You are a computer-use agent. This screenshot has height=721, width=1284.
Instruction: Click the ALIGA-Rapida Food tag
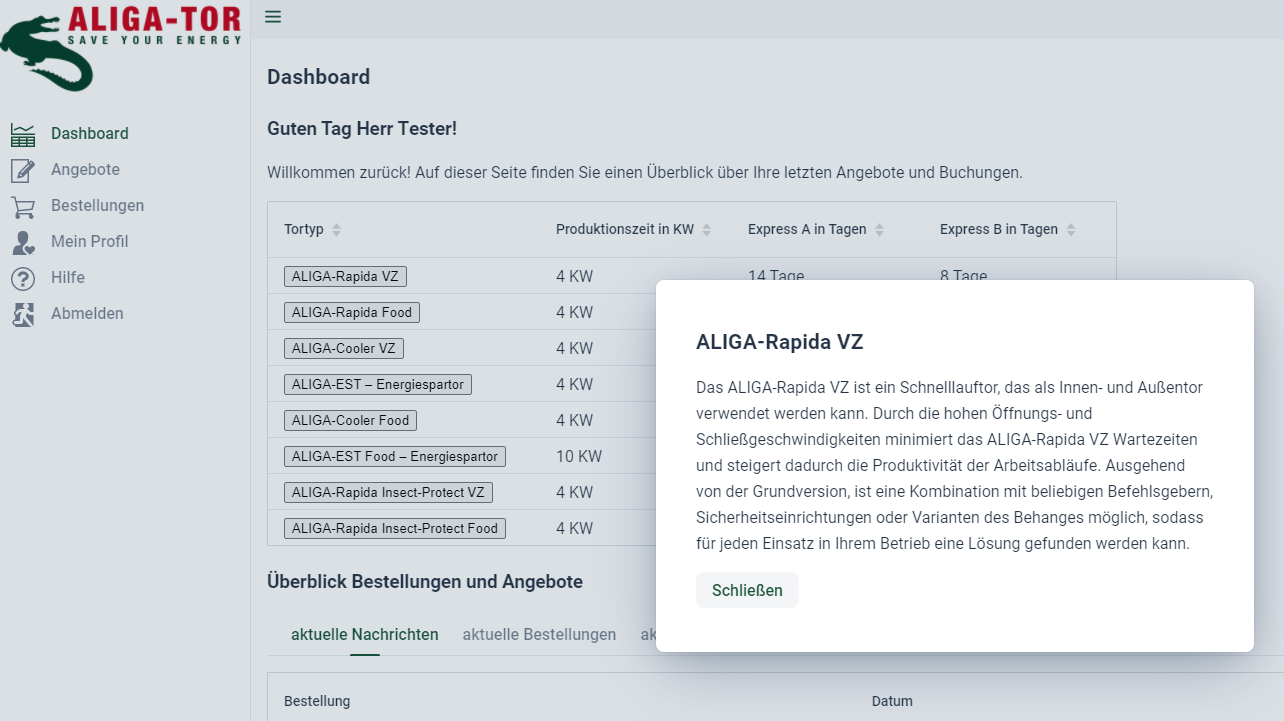click(352, 313)
